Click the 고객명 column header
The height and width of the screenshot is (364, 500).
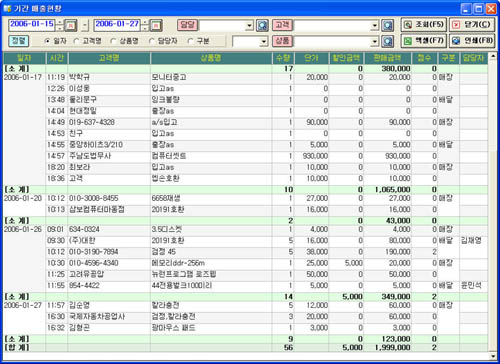(x=109, y=58)
